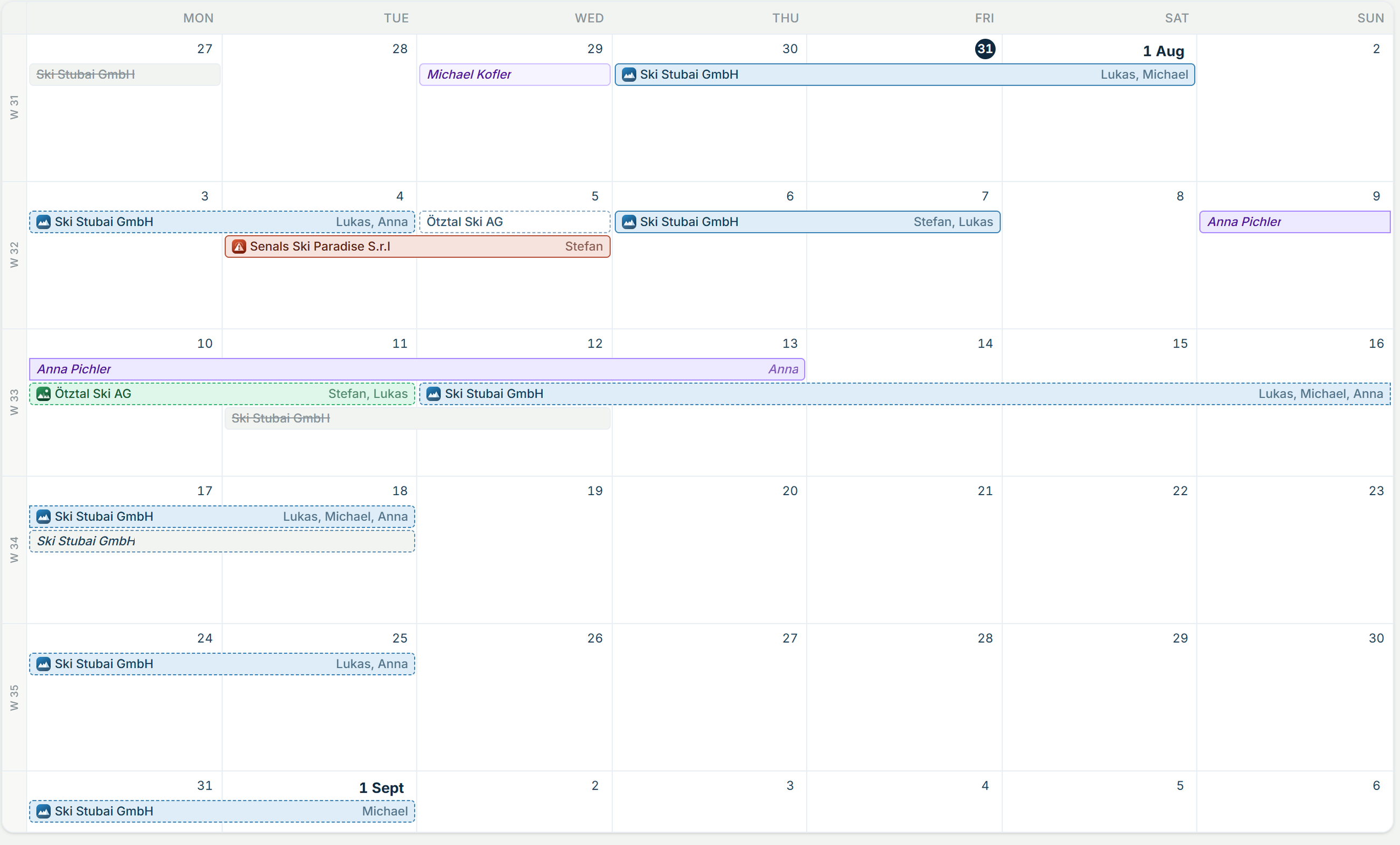Click assignee Stefan on Senals event

(x=584, y=247)
